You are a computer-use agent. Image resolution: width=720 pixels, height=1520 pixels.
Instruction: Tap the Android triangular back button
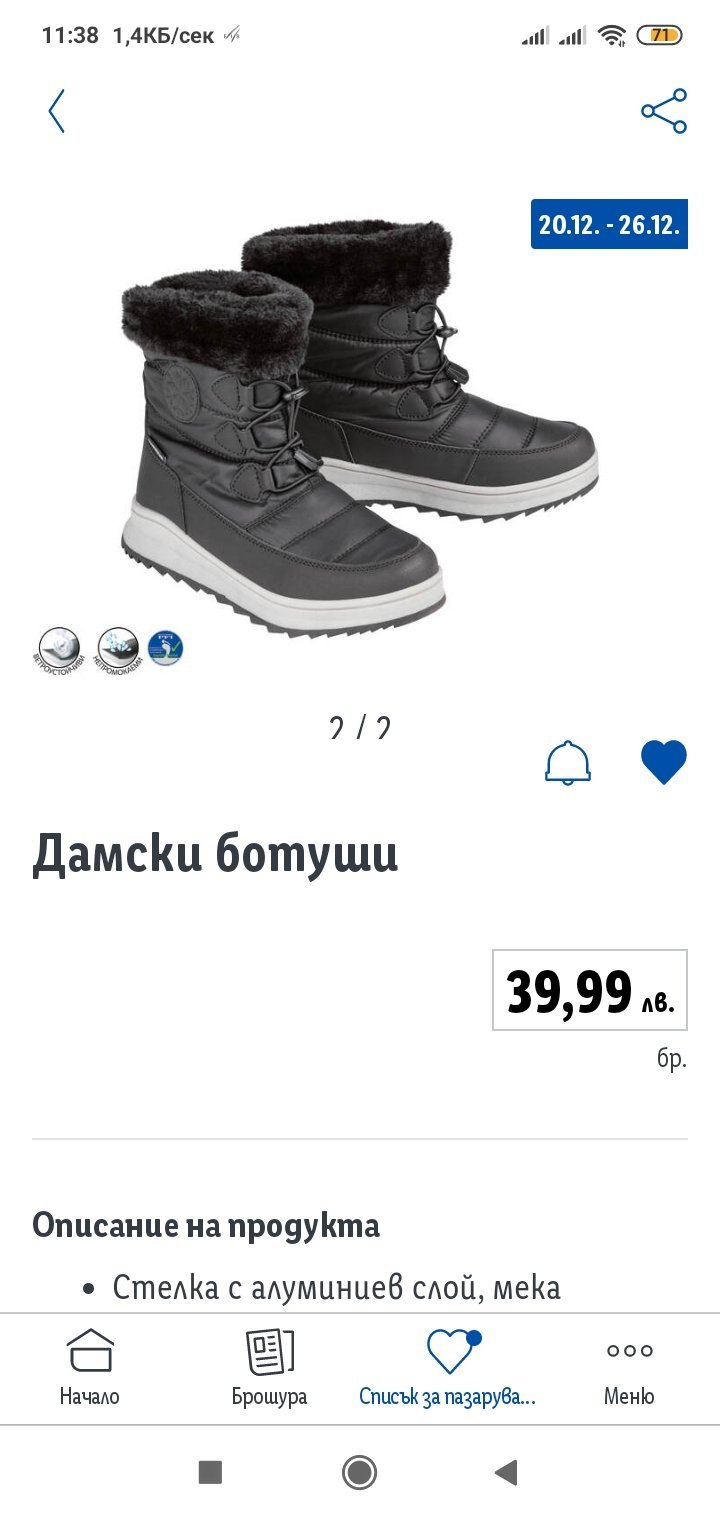tap(507, 1472)
